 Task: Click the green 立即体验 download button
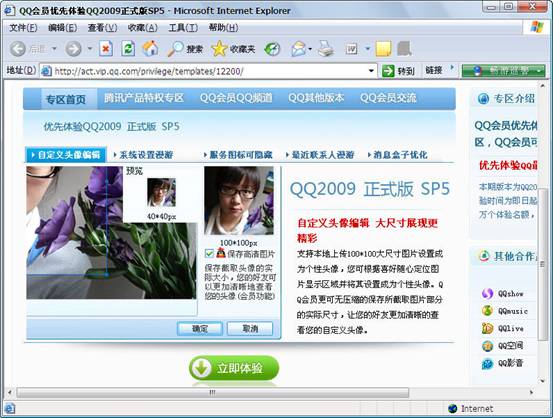point(234,368)
